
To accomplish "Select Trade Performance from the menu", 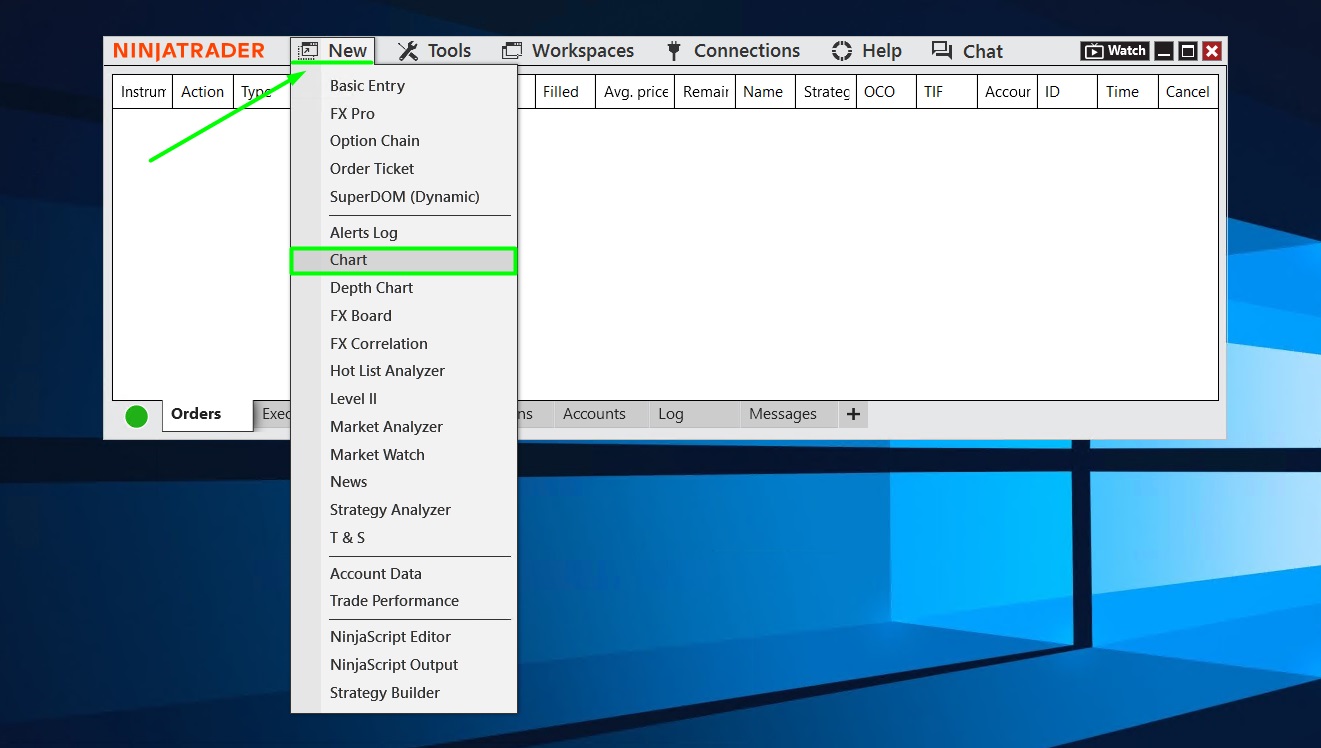I will click(x=394, y=600).
